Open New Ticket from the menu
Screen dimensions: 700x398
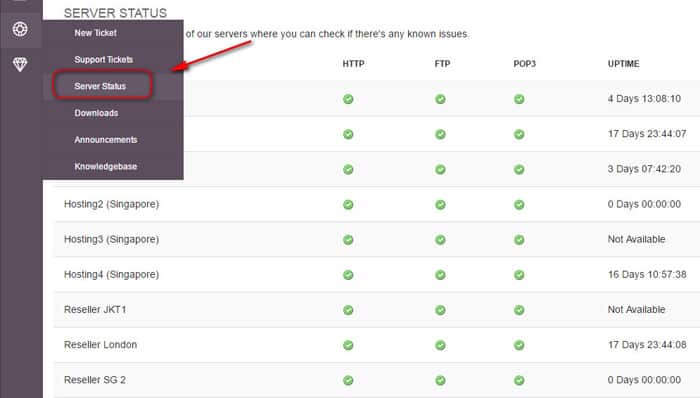96,33
